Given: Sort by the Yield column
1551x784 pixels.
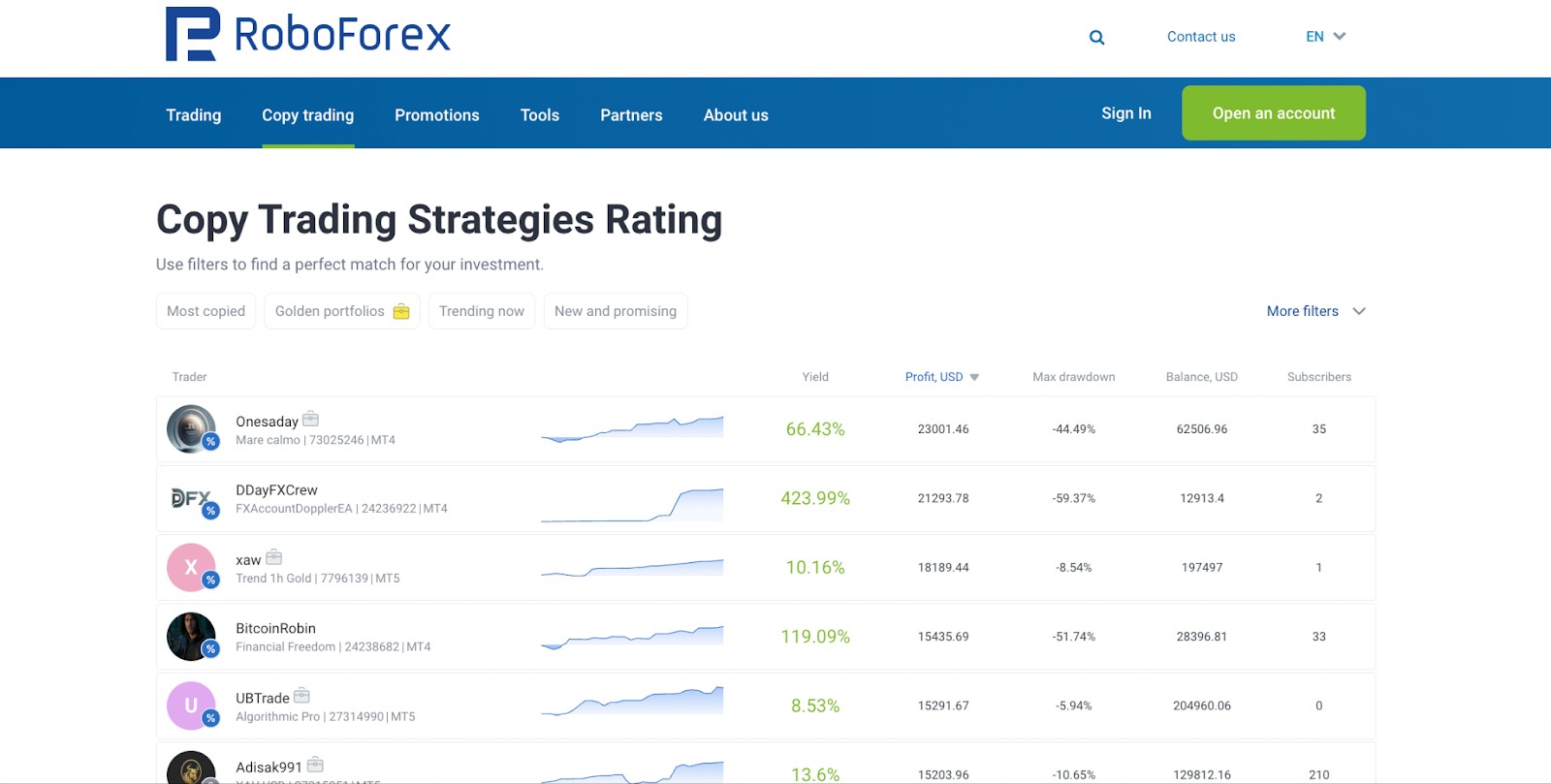Looking at the screenshot, I should pos(815,377).
